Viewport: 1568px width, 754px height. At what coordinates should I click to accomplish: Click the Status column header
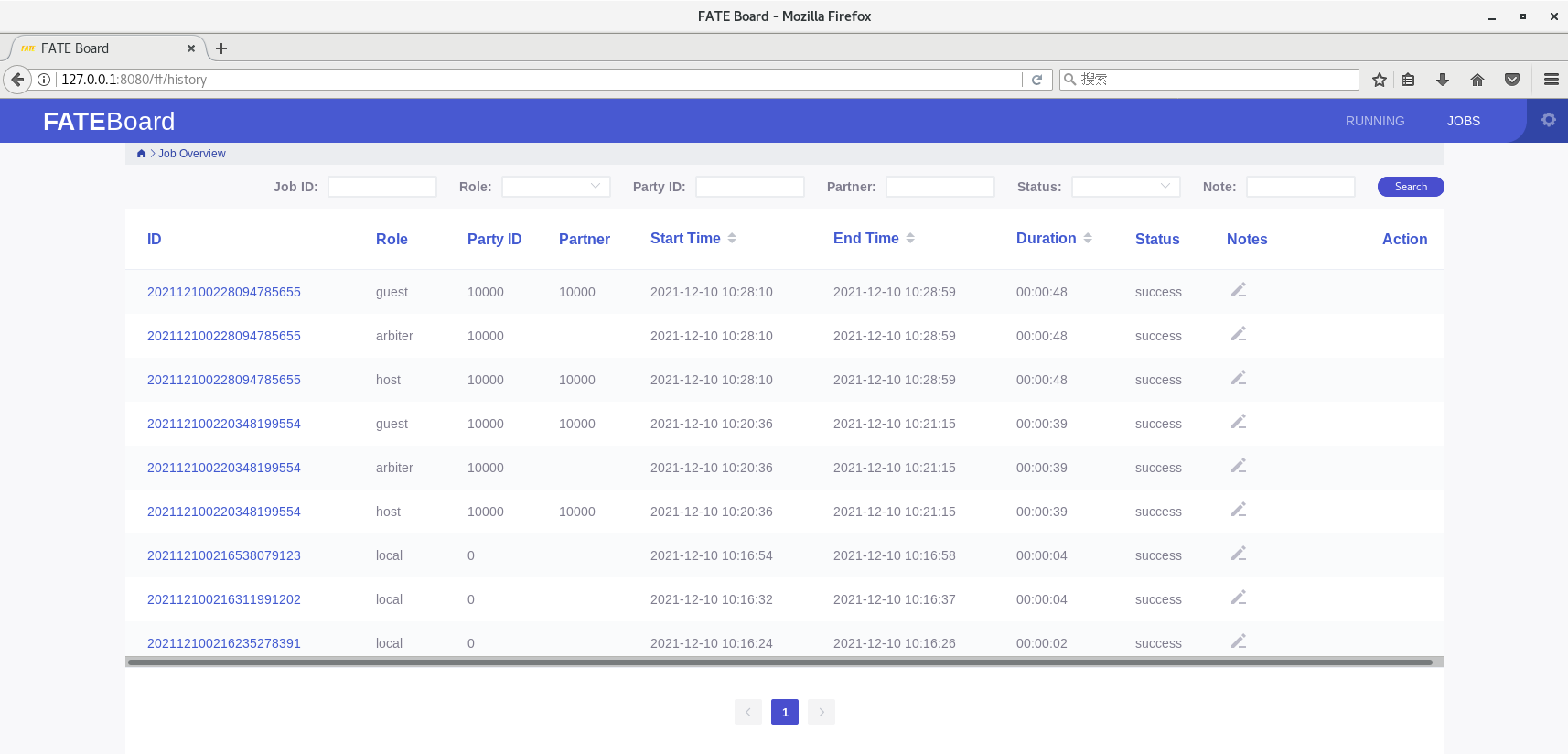(x=1157, y=239)
